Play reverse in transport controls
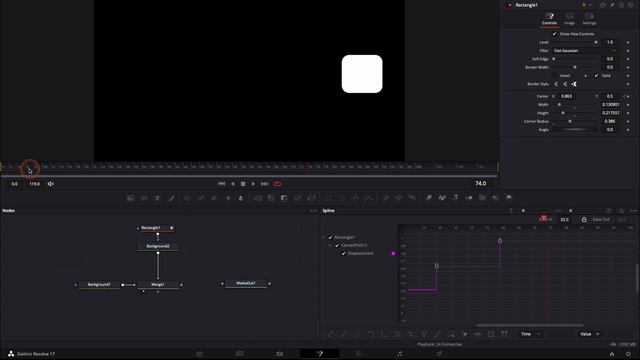Image resolution: width=640 pixels, height=360 pixels. 233,184
